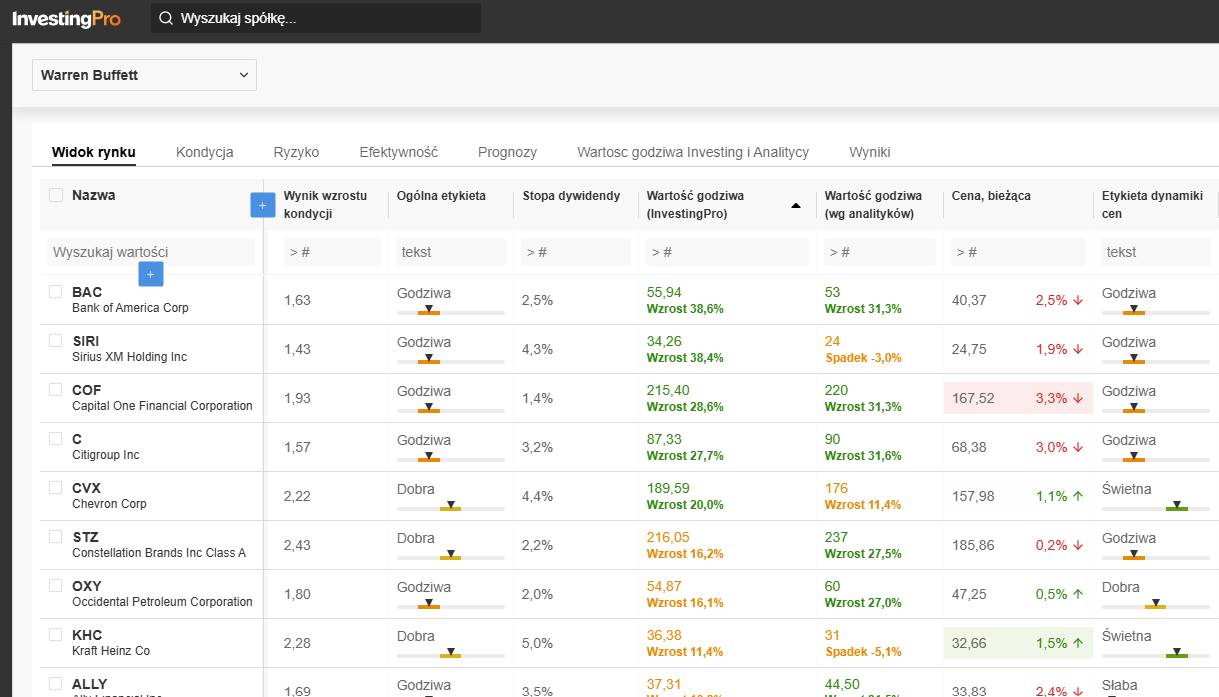The width and height of the screenshot is (1219, 697).
Task: Sort by the Cena, bieżąca column header
Action: (x=991, y=196)
